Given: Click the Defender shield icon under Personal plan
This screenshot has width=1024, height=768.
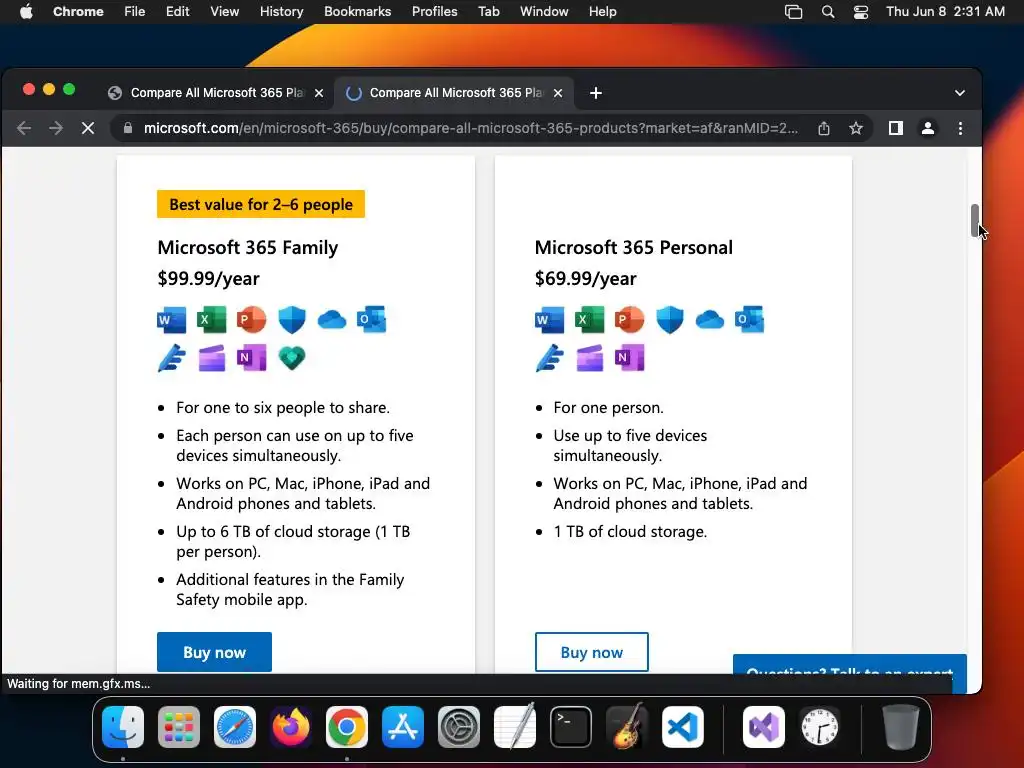Looking at the screenshot, I should pyautogui.click(x=669, y=320).
